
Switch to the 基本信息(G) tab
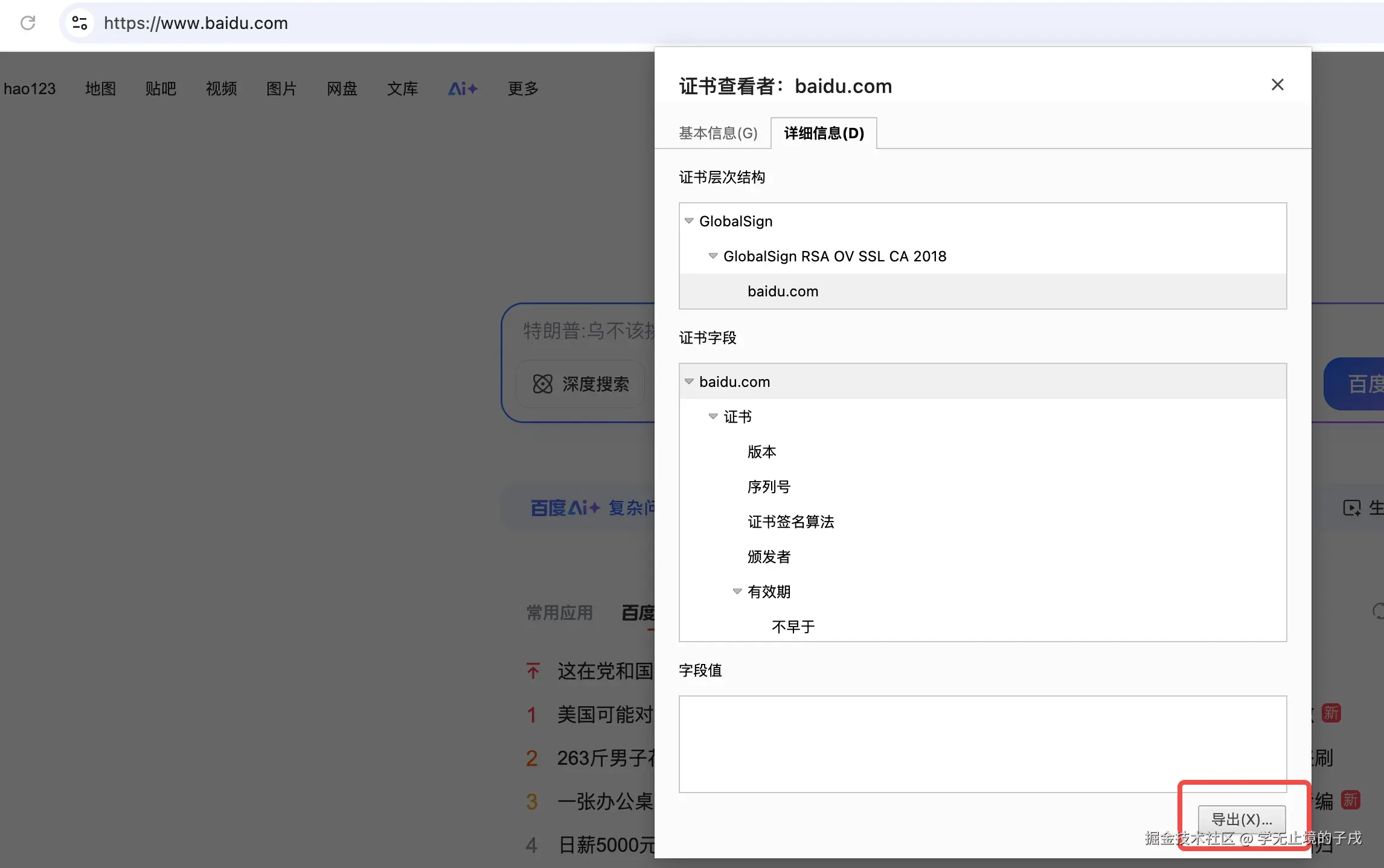(718, 133)
